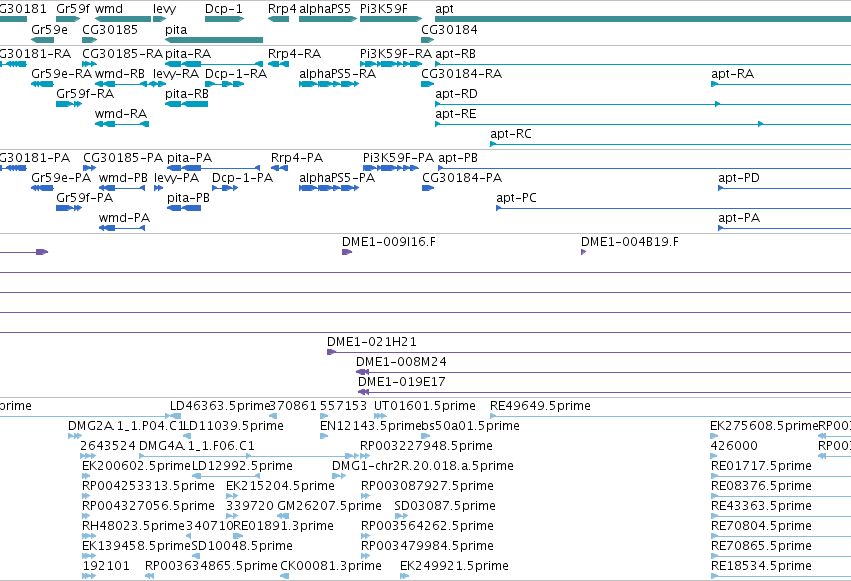Image resolution: width=851 pixels, height=581 pixels.
Task: Click the apt-PA protein label
Action: (739, 218)
